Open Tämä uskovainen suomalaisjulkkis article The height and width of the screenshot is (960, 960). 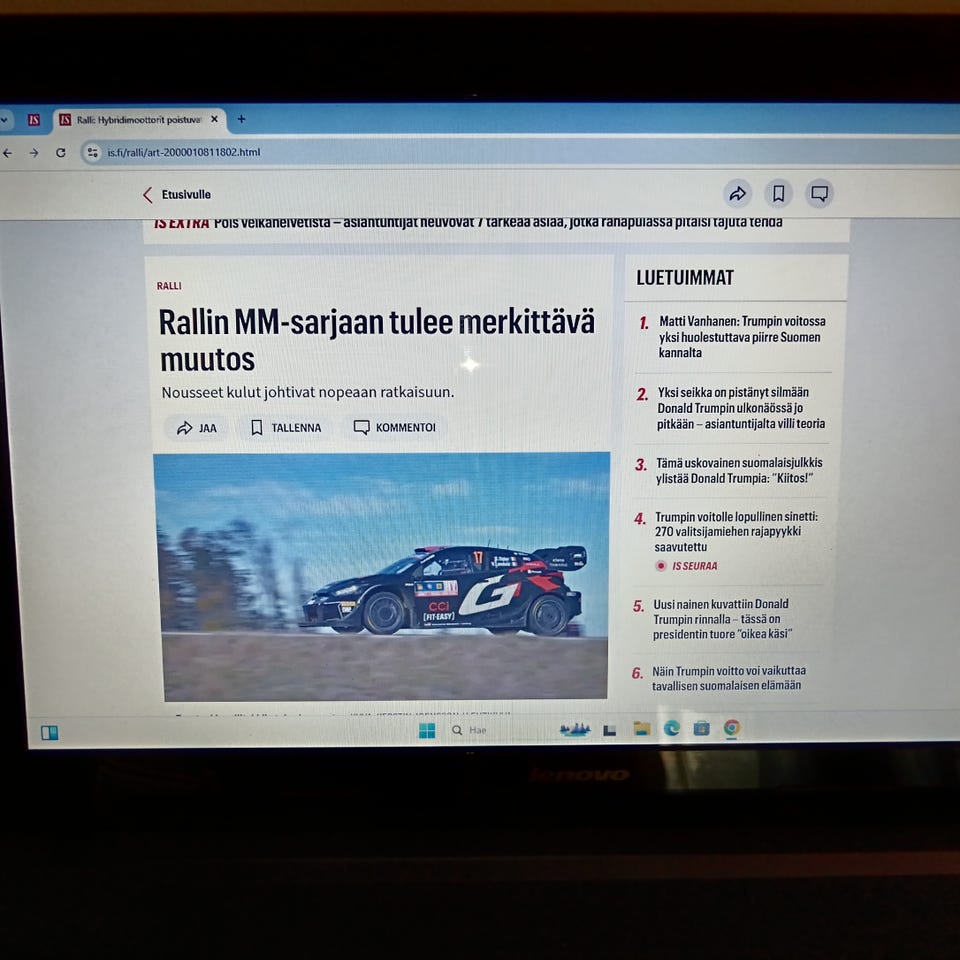point(739,470)
